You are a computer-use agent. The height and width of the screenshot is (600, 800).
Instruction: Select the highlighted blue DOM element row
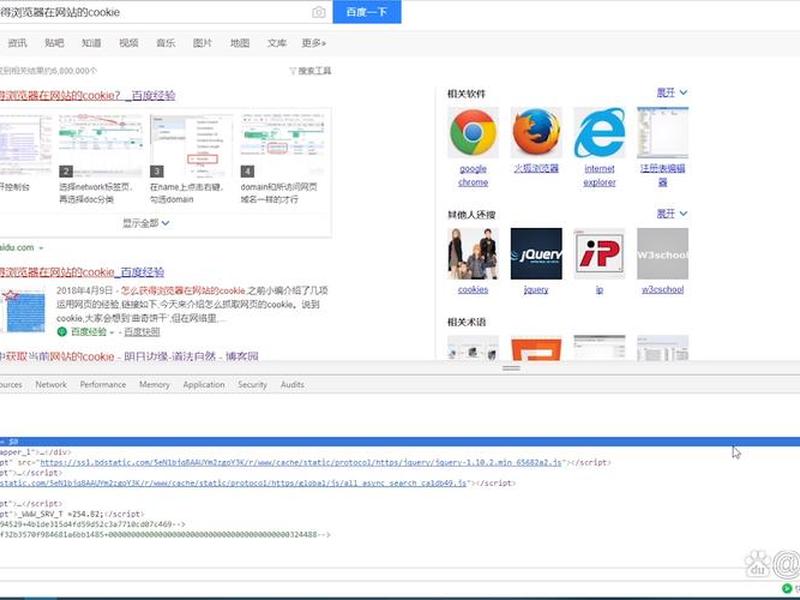point(400,441)
